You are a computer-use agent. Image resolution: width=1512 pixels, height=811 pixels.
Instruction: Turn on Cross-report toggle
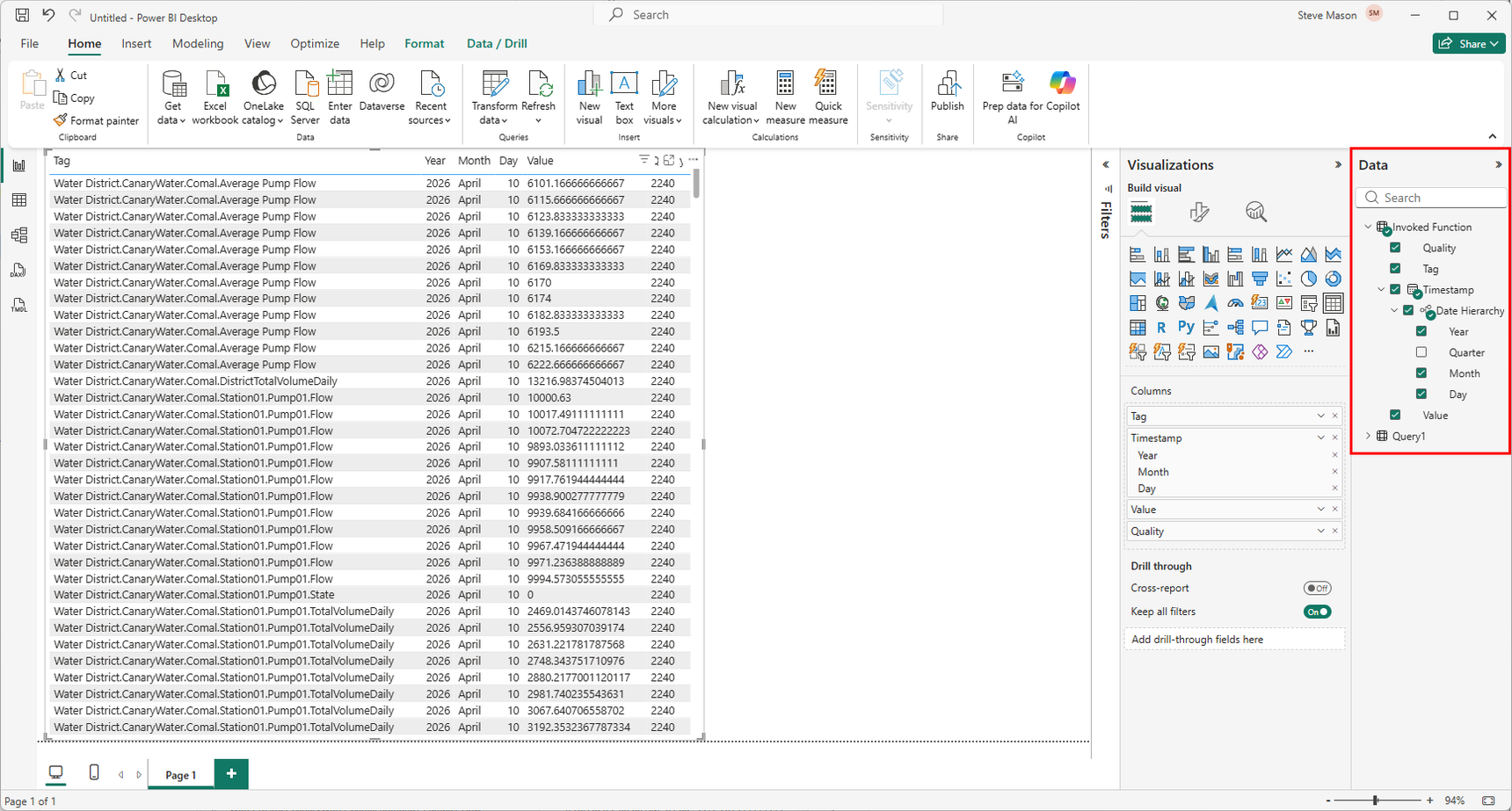[1317, 589]
